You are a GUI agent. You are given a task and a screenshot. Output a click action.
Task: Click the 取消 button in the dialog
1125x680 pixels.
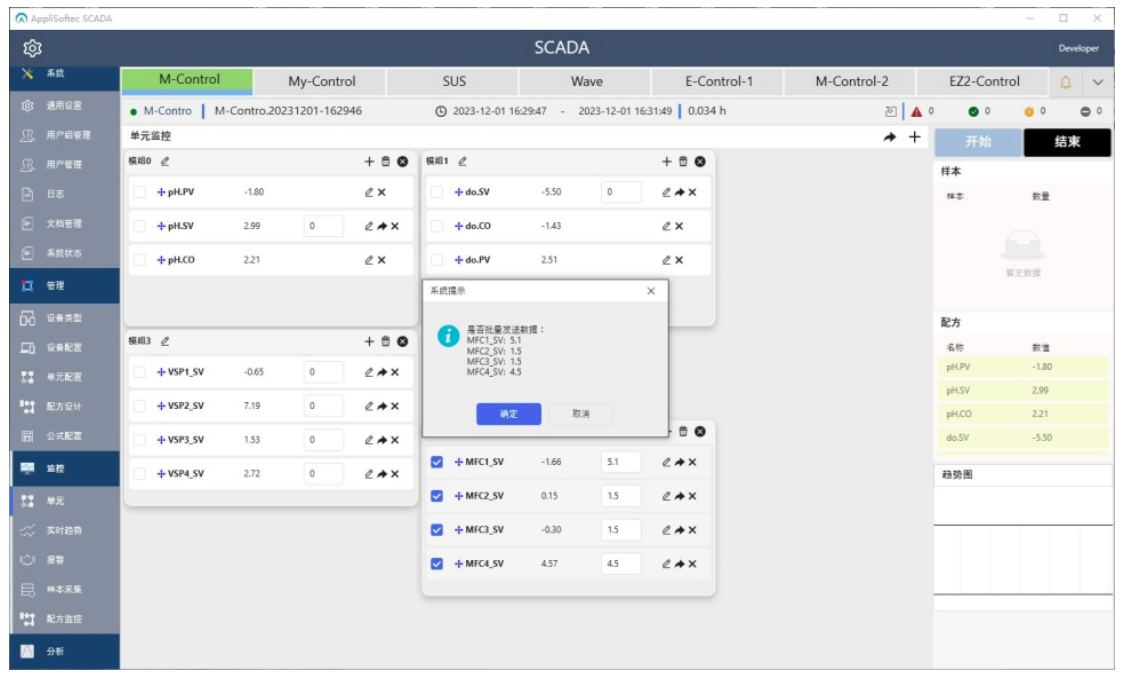[x=580, y=414]
